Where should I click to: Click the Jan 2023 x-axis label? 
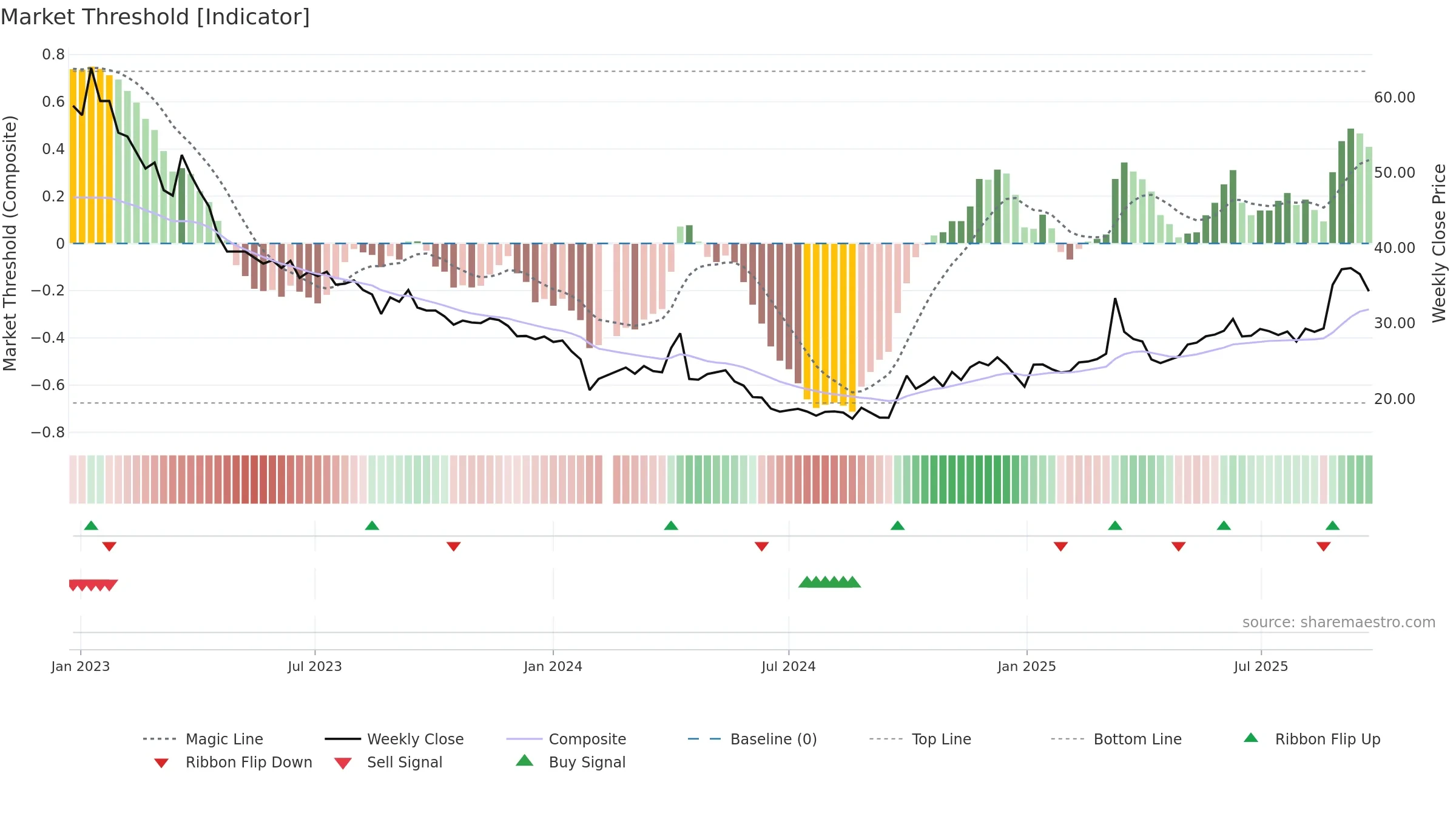click(81, 666)
